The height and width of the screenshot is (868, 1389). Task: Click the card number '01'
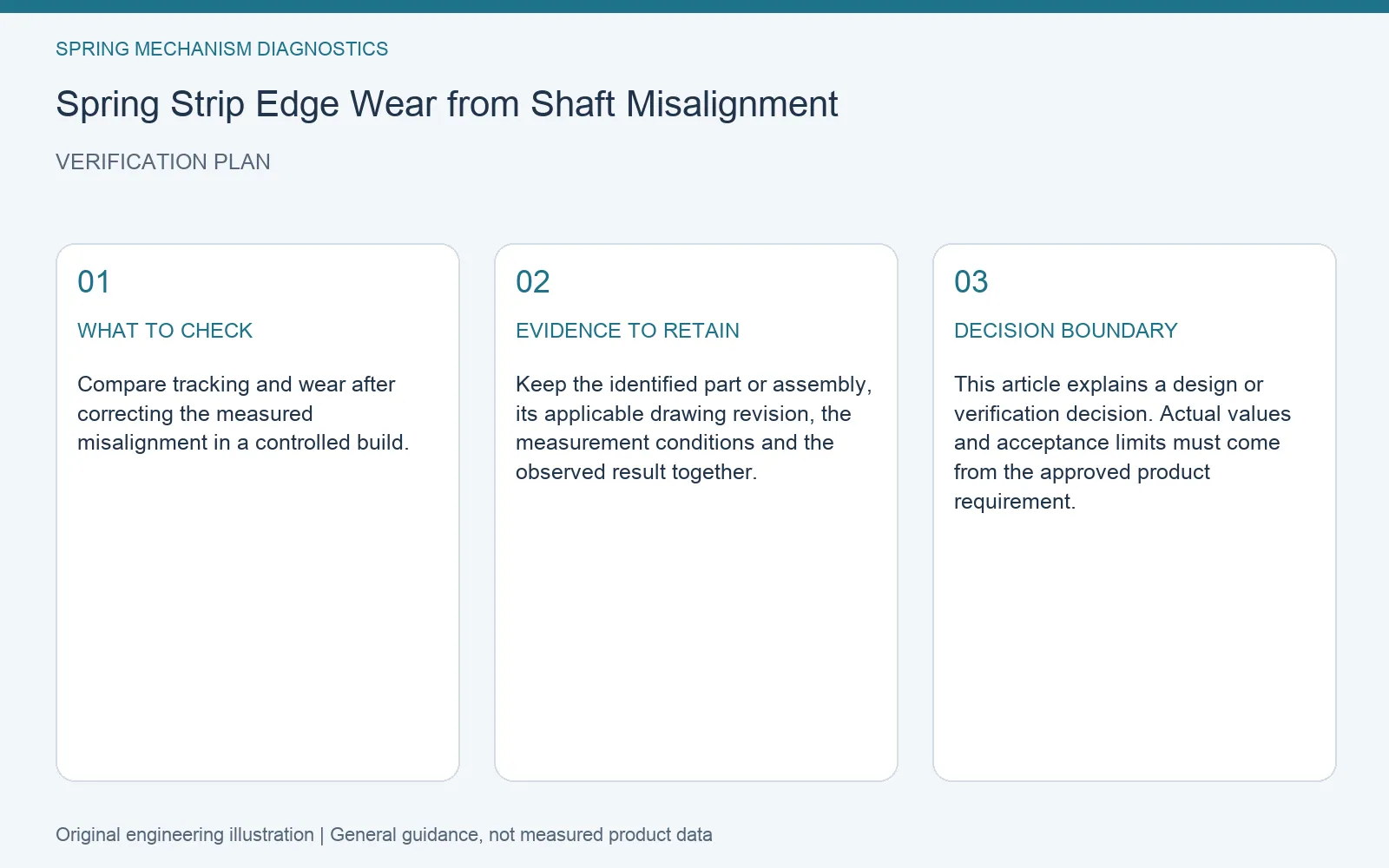point(94,282)
